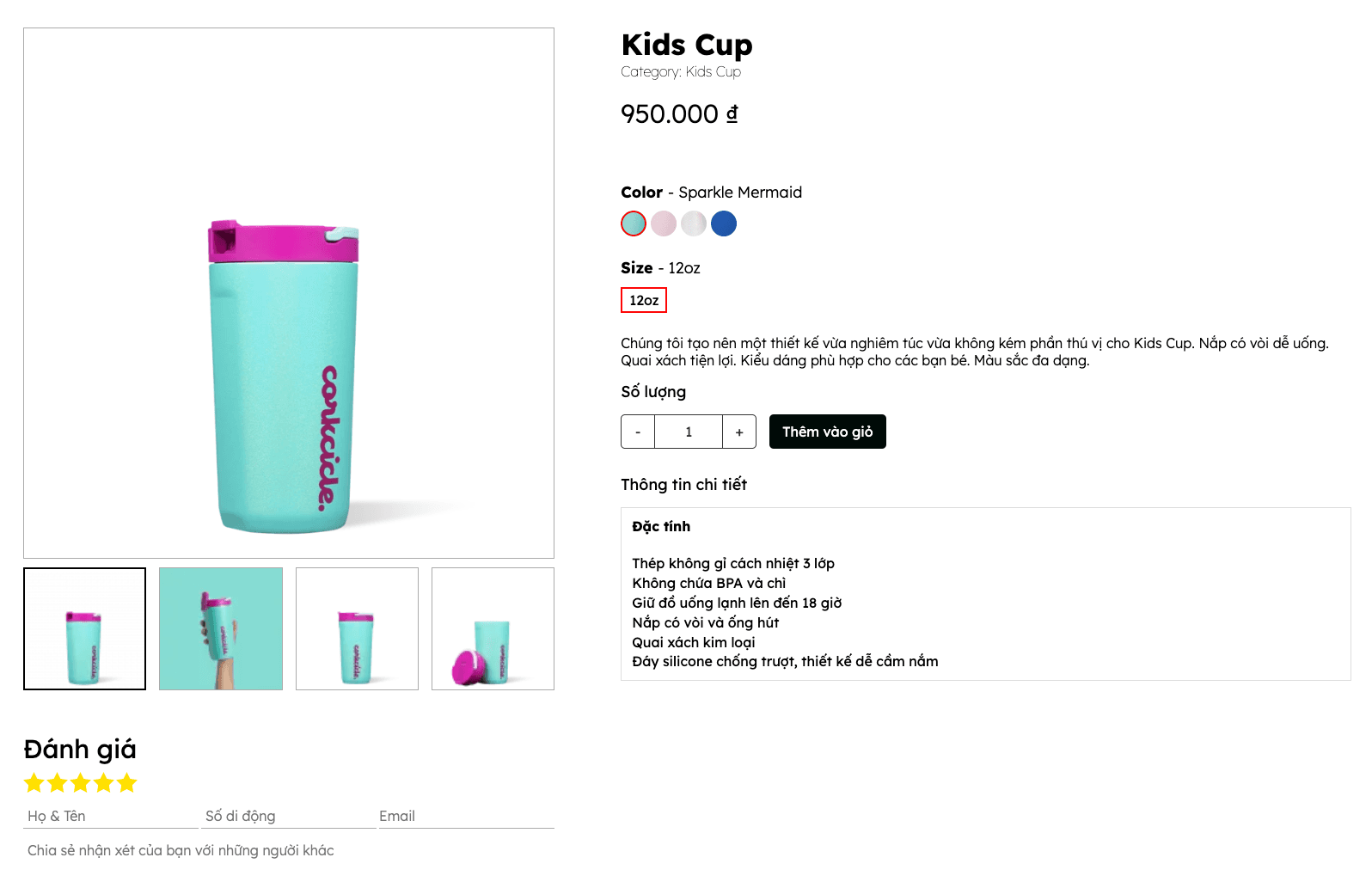Choose the pale pink color swatch
Screen dimensions: 1372x888
coord(664,224)
